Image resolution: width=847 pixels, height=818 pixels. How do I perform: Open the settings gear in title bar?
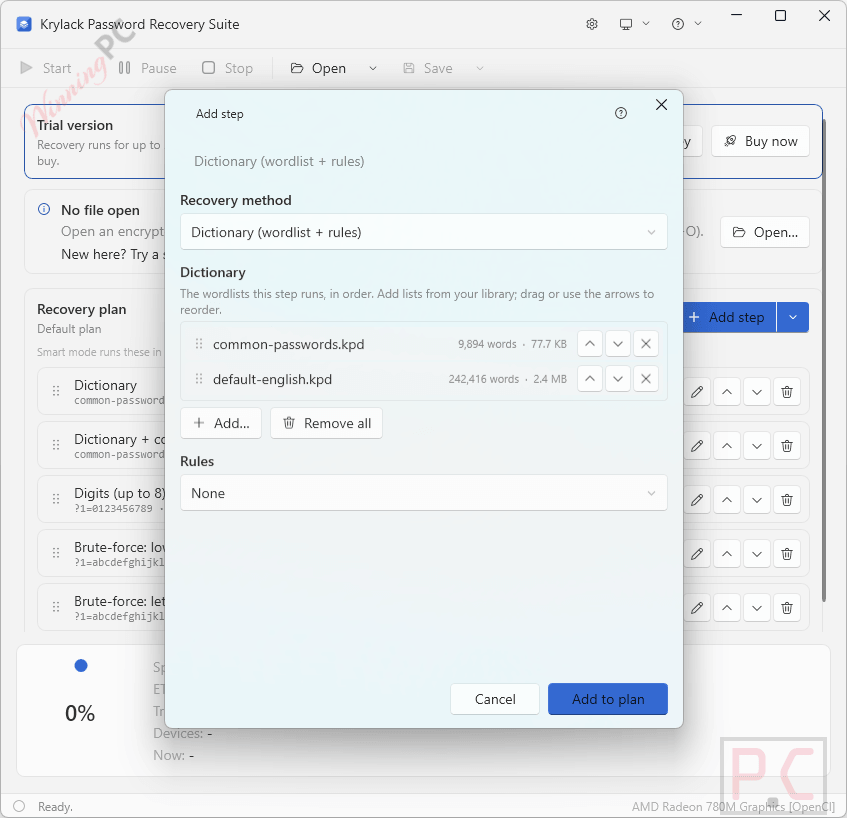pyautogui.click(x=592, y=24)
